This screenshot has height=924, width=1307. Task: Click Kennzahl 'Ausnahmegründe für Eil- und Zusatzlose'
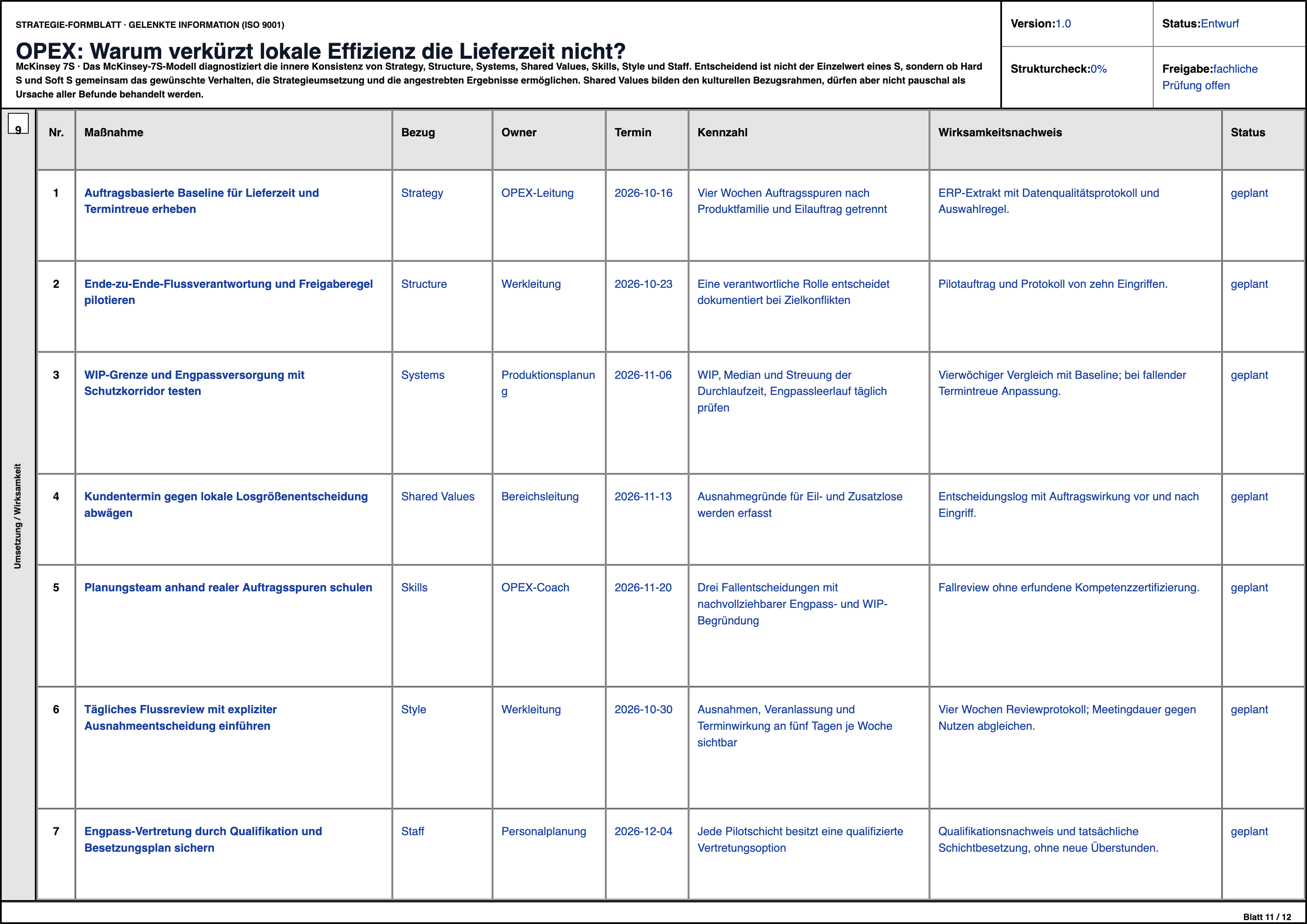[x=800, y=505]
